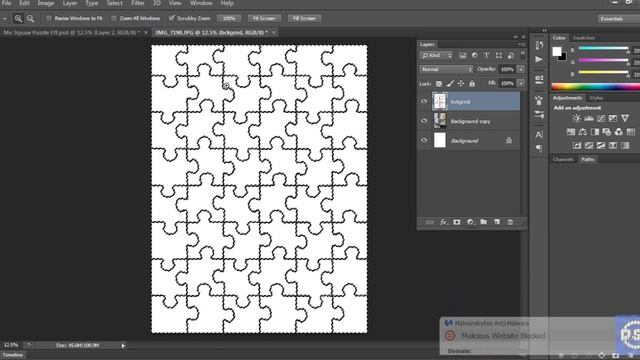
Task: Add an Exposure adjustment
Action: click(x=613, y=118)
